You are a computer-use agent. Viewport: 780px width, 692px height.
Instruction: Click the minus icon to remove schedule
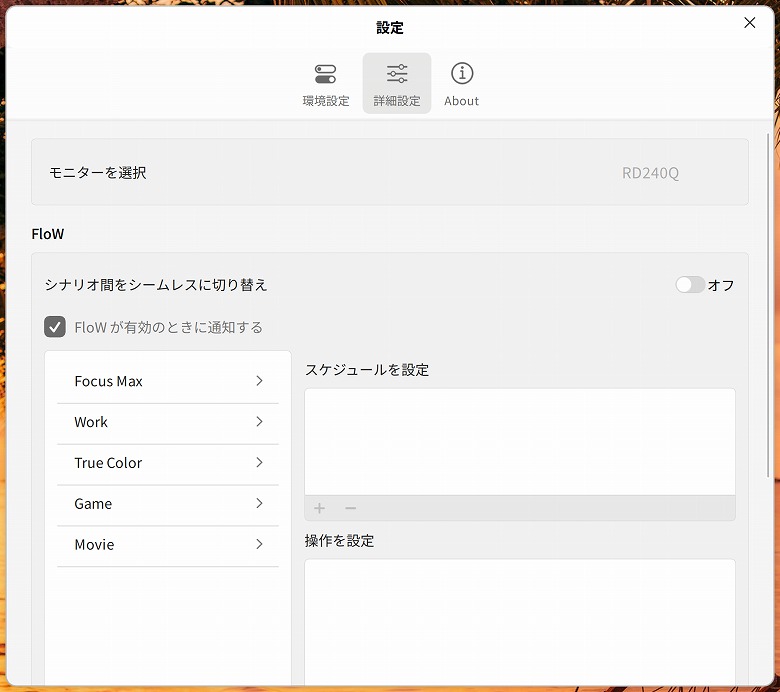[x=350, y=508]
